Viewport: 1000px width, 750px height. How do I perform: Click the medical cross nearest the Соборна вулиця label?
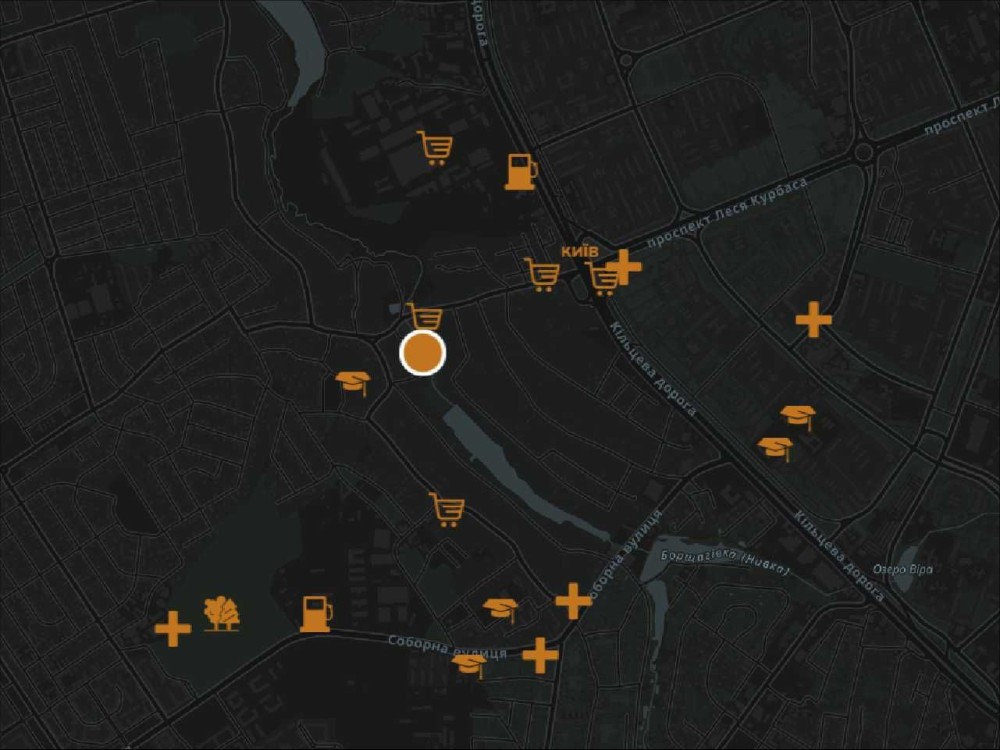point(540,655)
